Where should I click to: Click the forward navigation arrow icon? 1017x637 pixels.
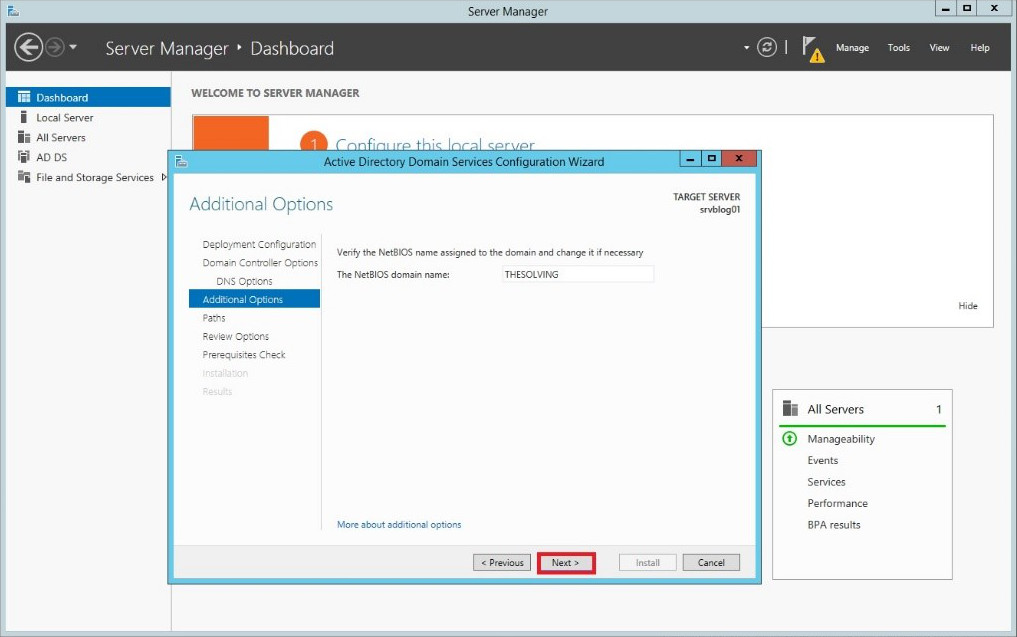[x=54, y=47]
